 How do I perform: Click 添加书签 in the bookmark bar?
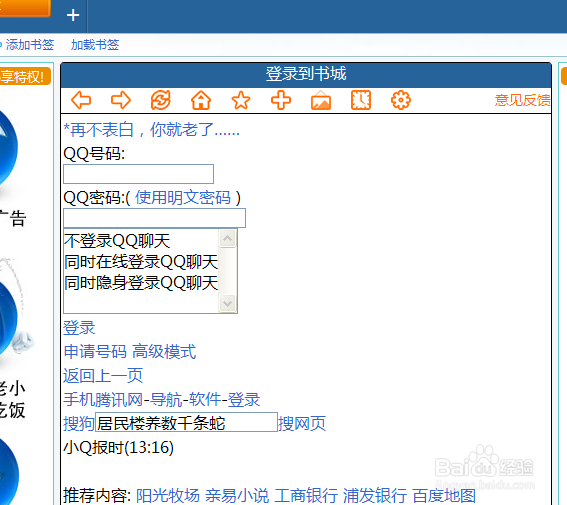[30, 45]
